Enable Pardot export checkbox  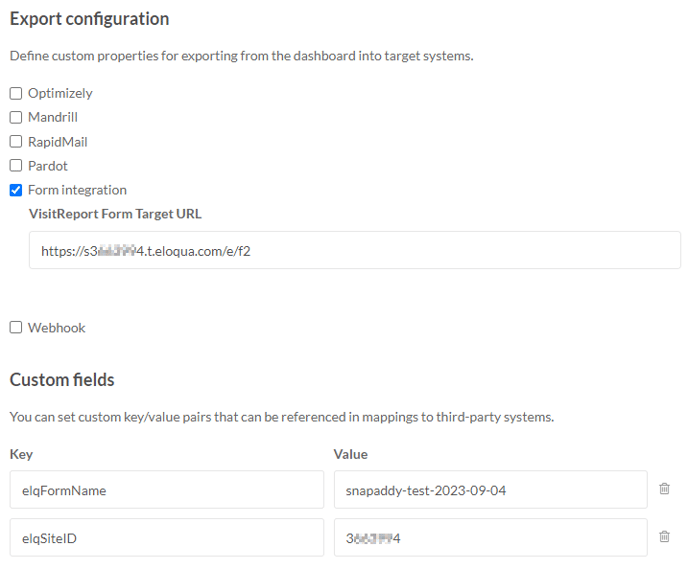16,166
